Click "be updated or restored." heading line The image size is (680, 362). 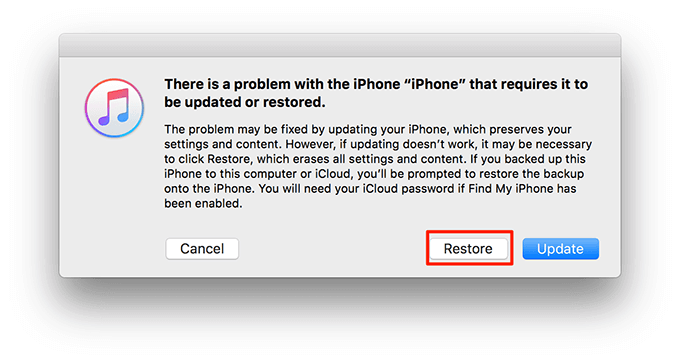point(245,102)
